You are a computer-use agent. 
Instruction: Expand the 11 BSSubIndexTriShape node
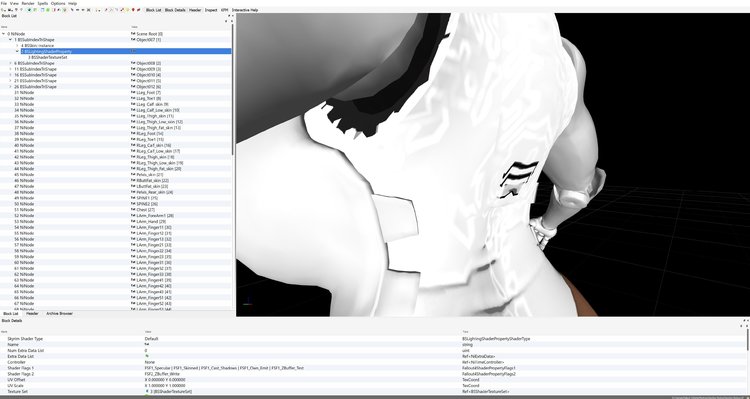pos(11,69)
